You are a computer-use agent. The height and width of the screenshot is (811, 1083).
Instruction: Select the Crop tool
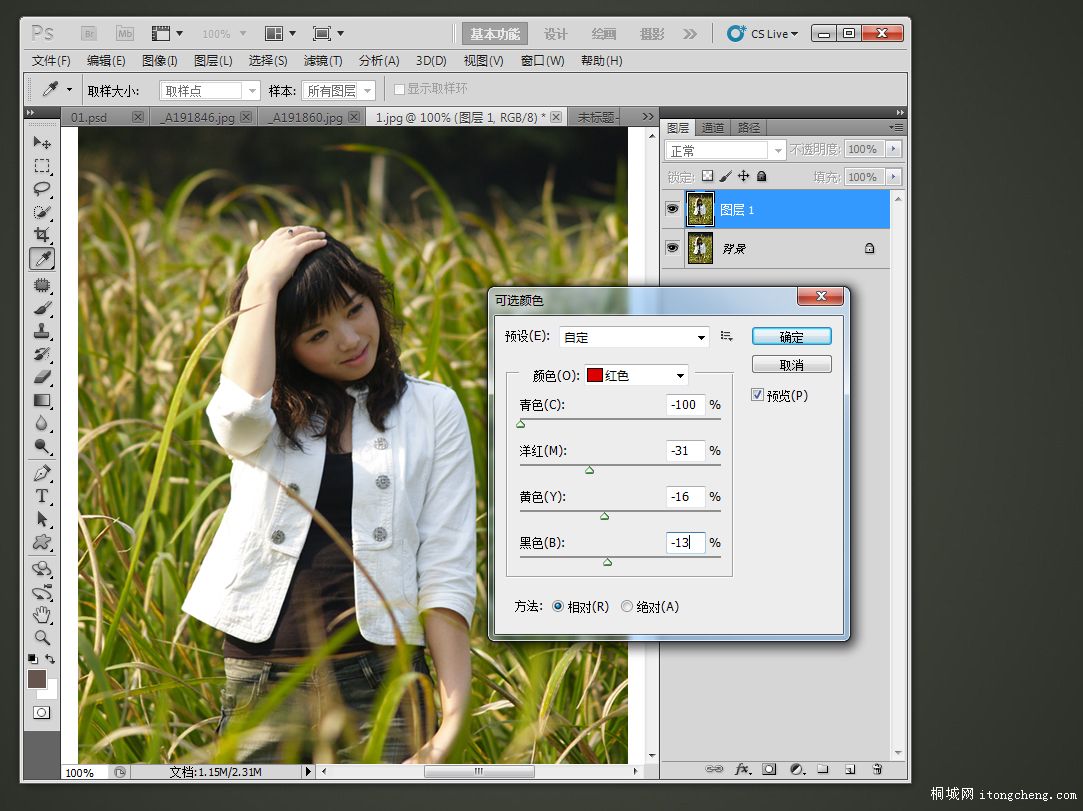[x=42, y=235]
